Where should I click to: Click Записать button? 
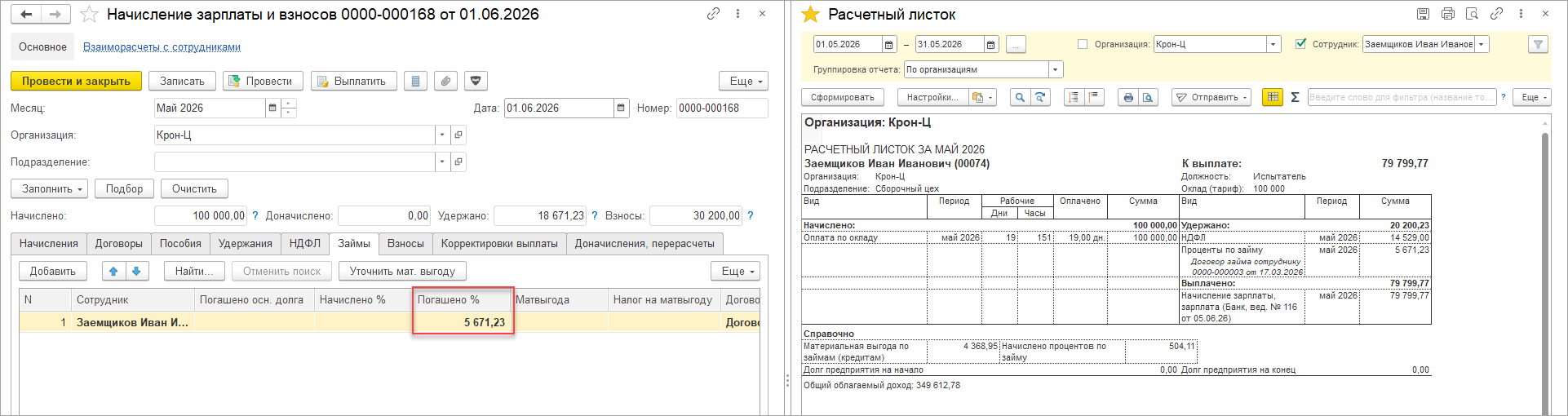coord(182,81)
